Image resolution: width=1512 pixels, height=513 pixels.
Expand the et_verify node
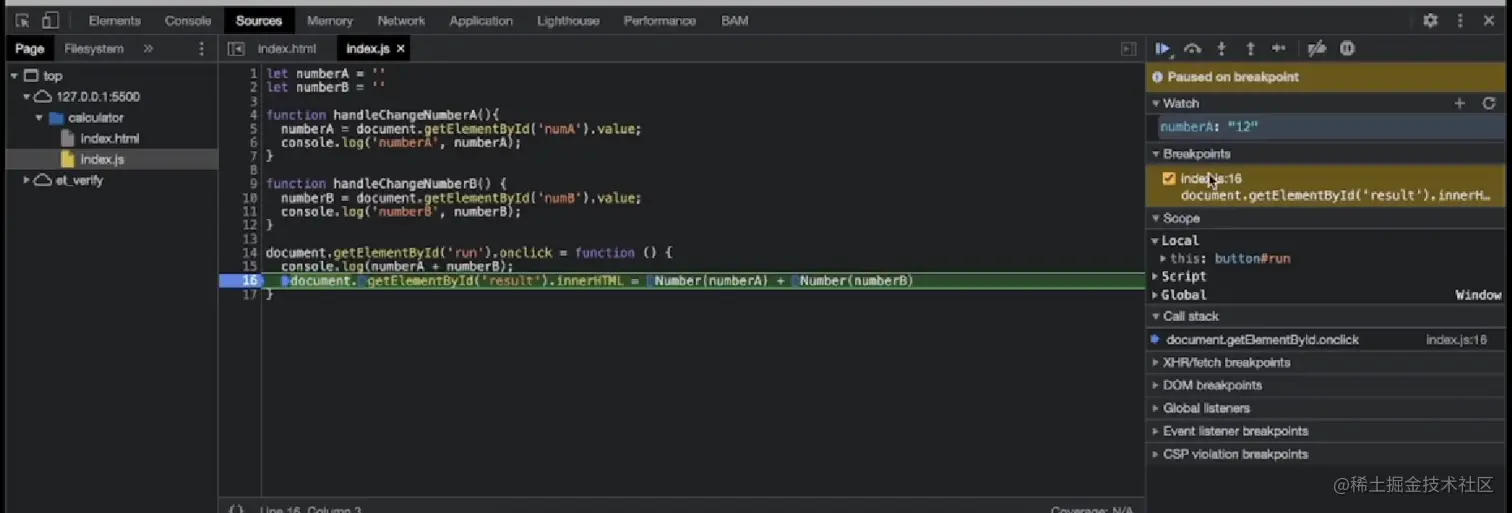27,181
